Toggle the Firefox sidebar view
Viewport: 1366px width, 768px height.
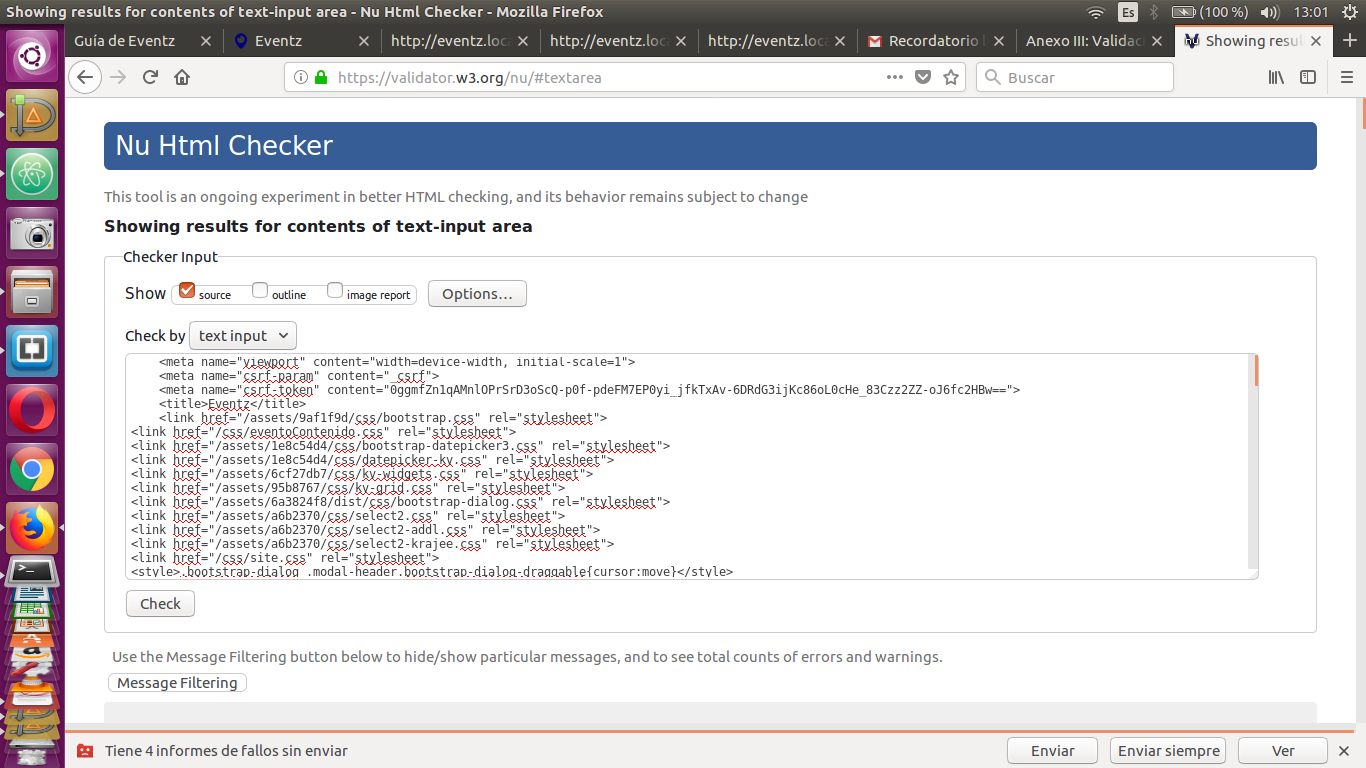coord(1308,77)
